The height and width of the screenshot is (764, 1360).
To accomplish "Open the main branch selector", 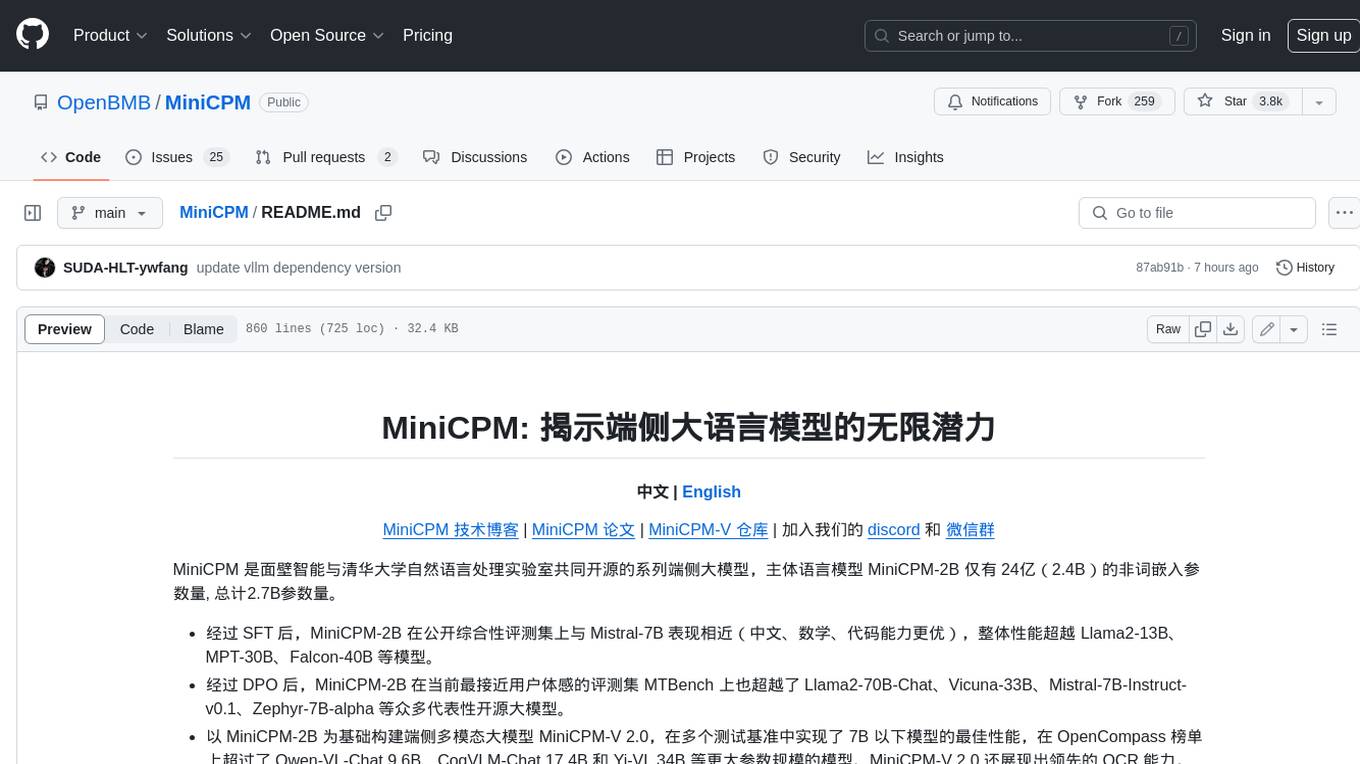I will pos(110,213).
